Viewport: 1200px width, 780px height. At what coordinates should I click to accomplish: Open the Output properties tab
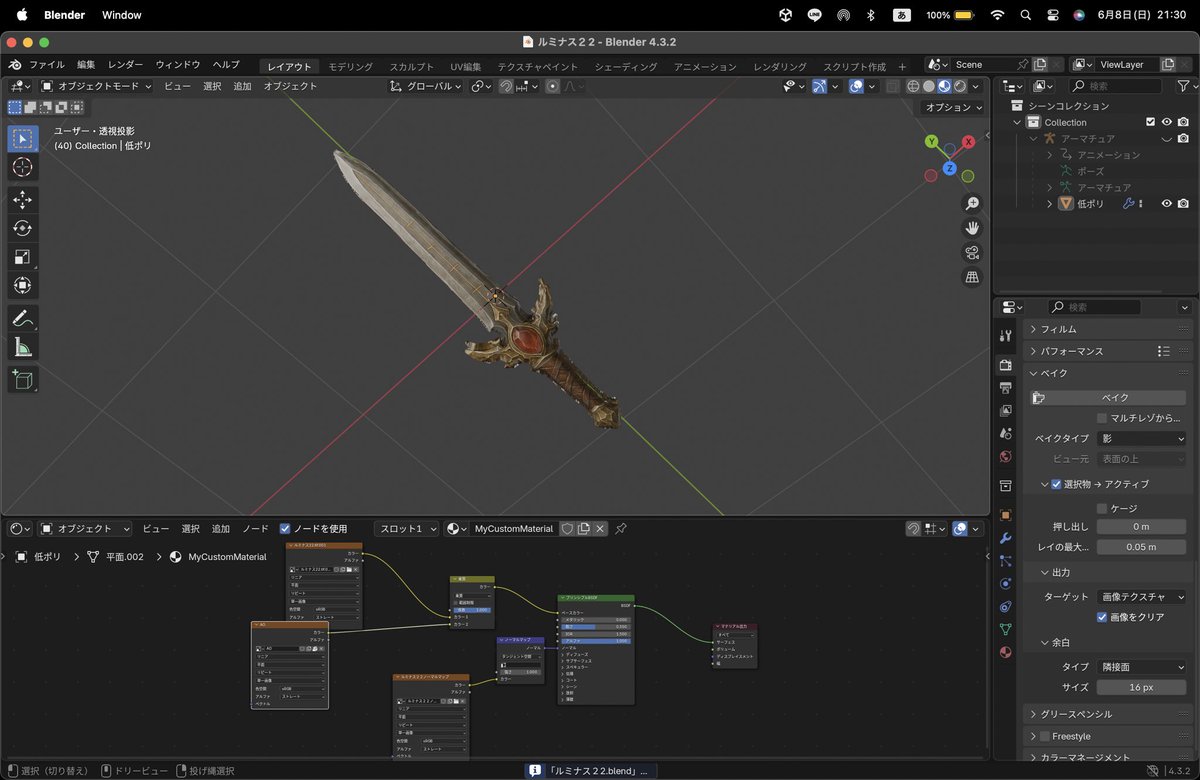[x=1006, y=387]
